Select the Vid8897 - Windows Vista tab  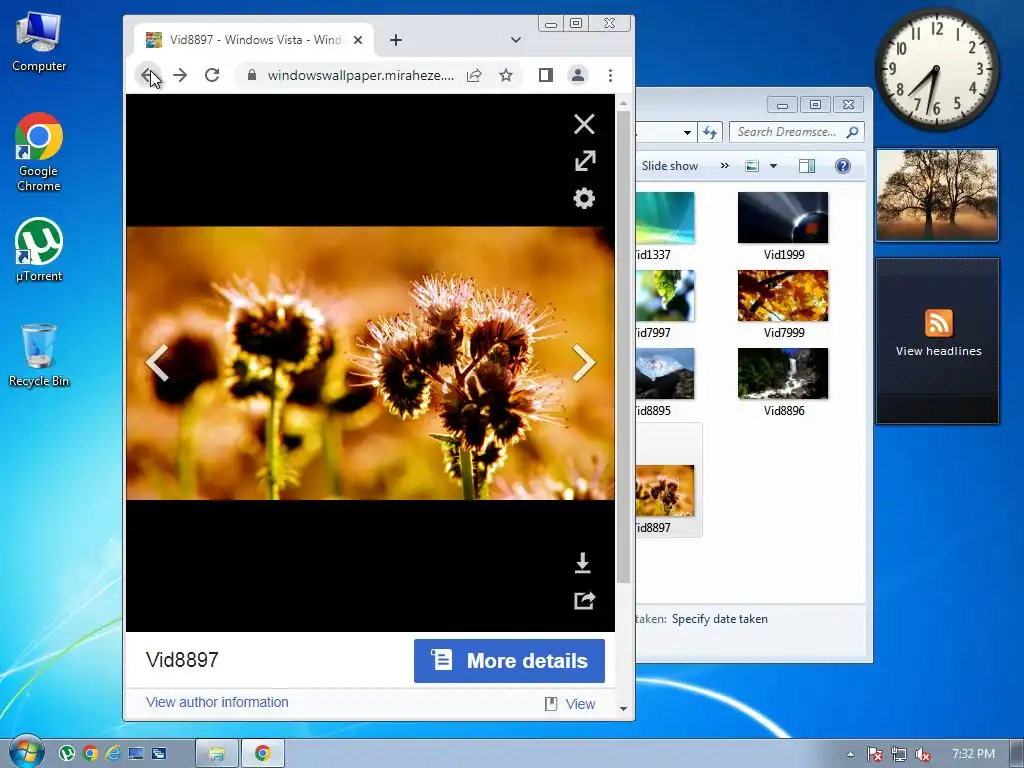[x=255, y=40]
